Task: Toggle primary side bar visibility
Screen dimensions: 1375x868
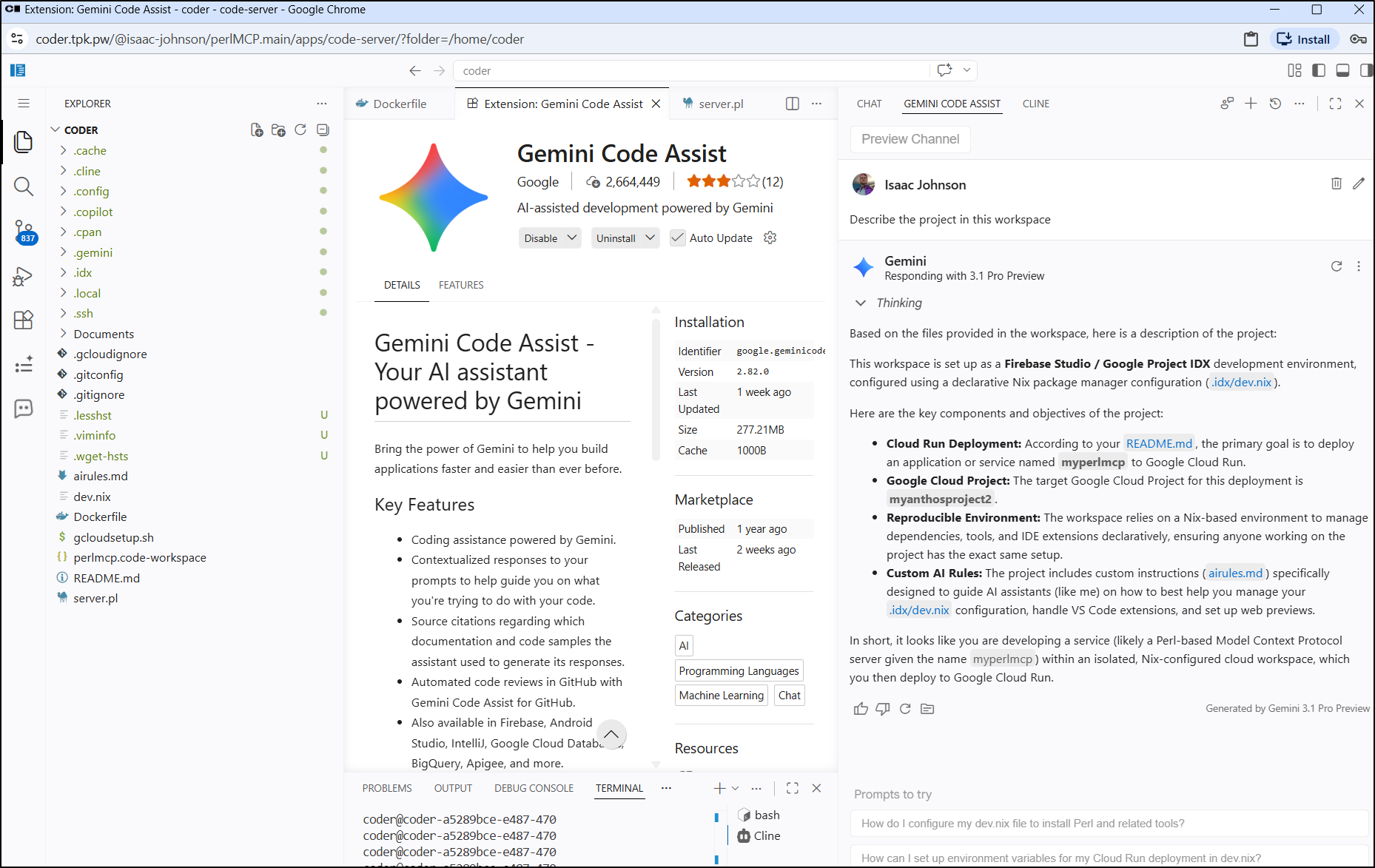Action: [1319, 70]
